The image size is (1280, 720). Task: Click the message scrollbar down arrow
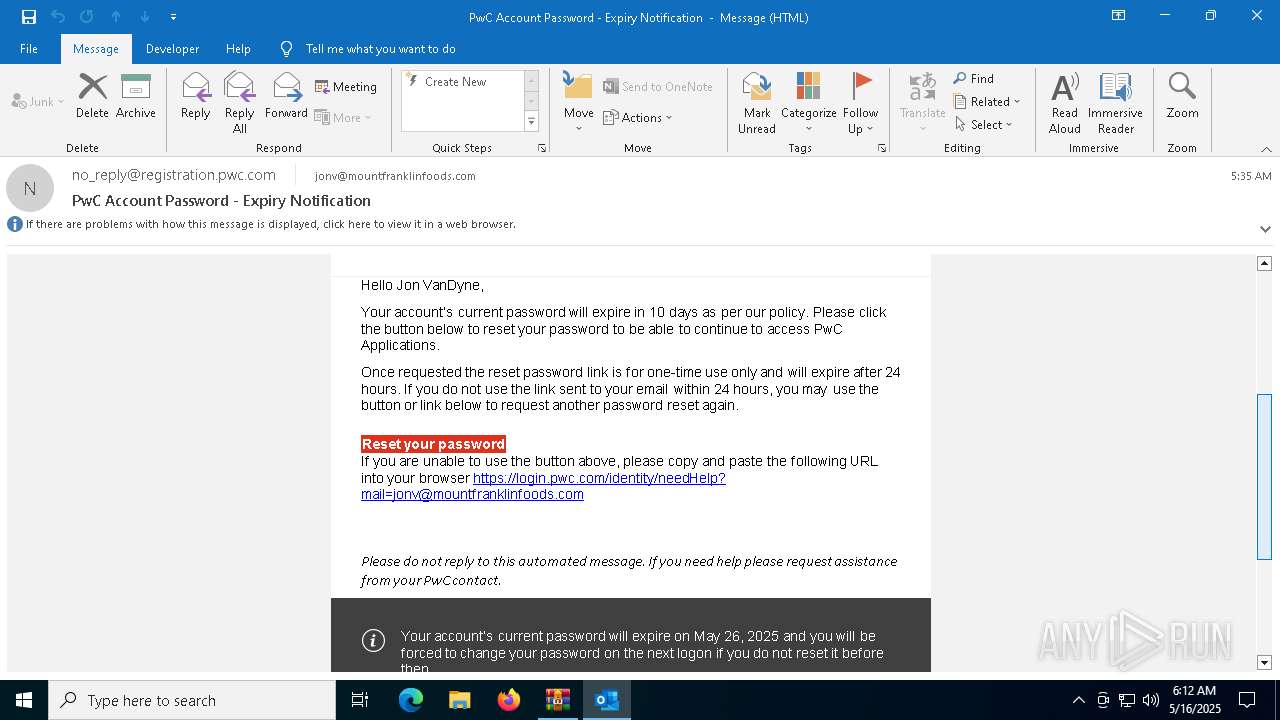click(1264, 663)
